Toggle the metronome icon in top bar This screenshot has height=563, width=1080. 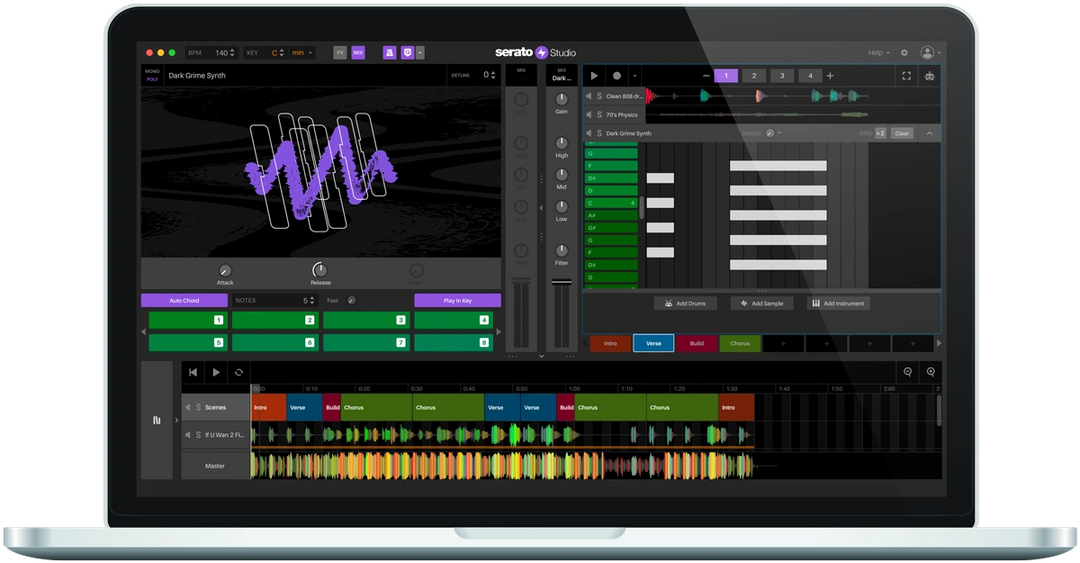click(389, 52)
